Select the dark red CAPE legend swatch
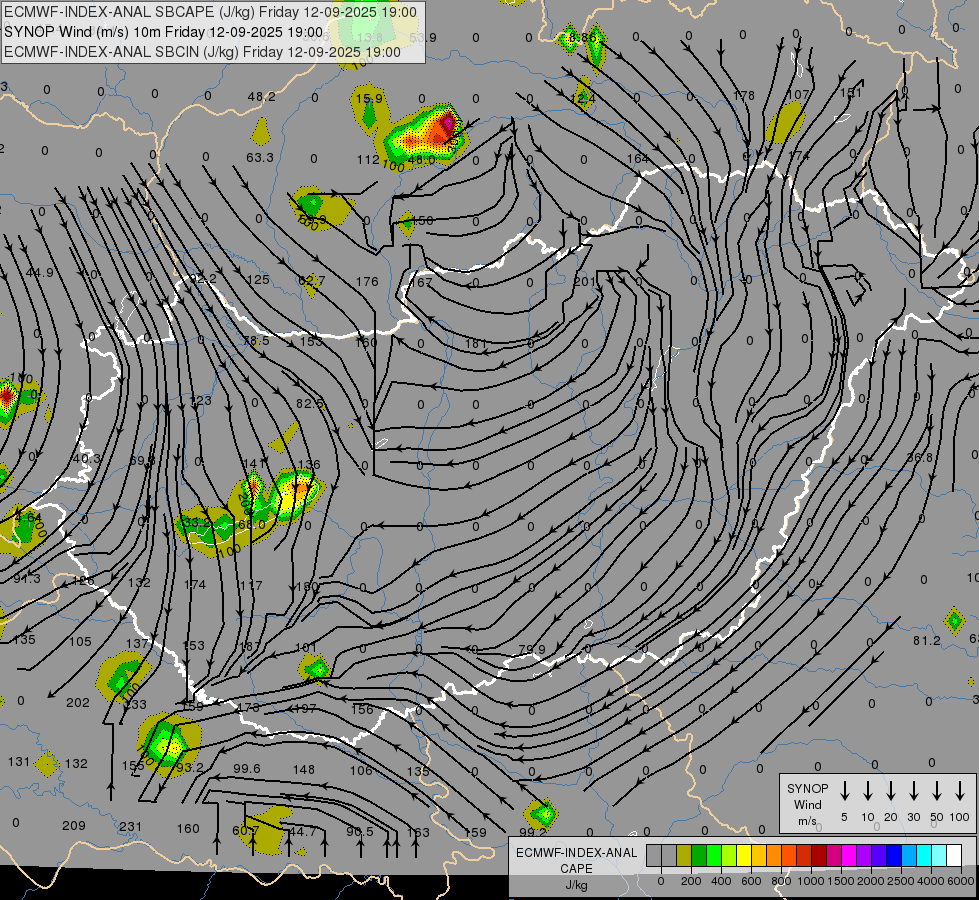The image size is (979, 900). (819, 856)
